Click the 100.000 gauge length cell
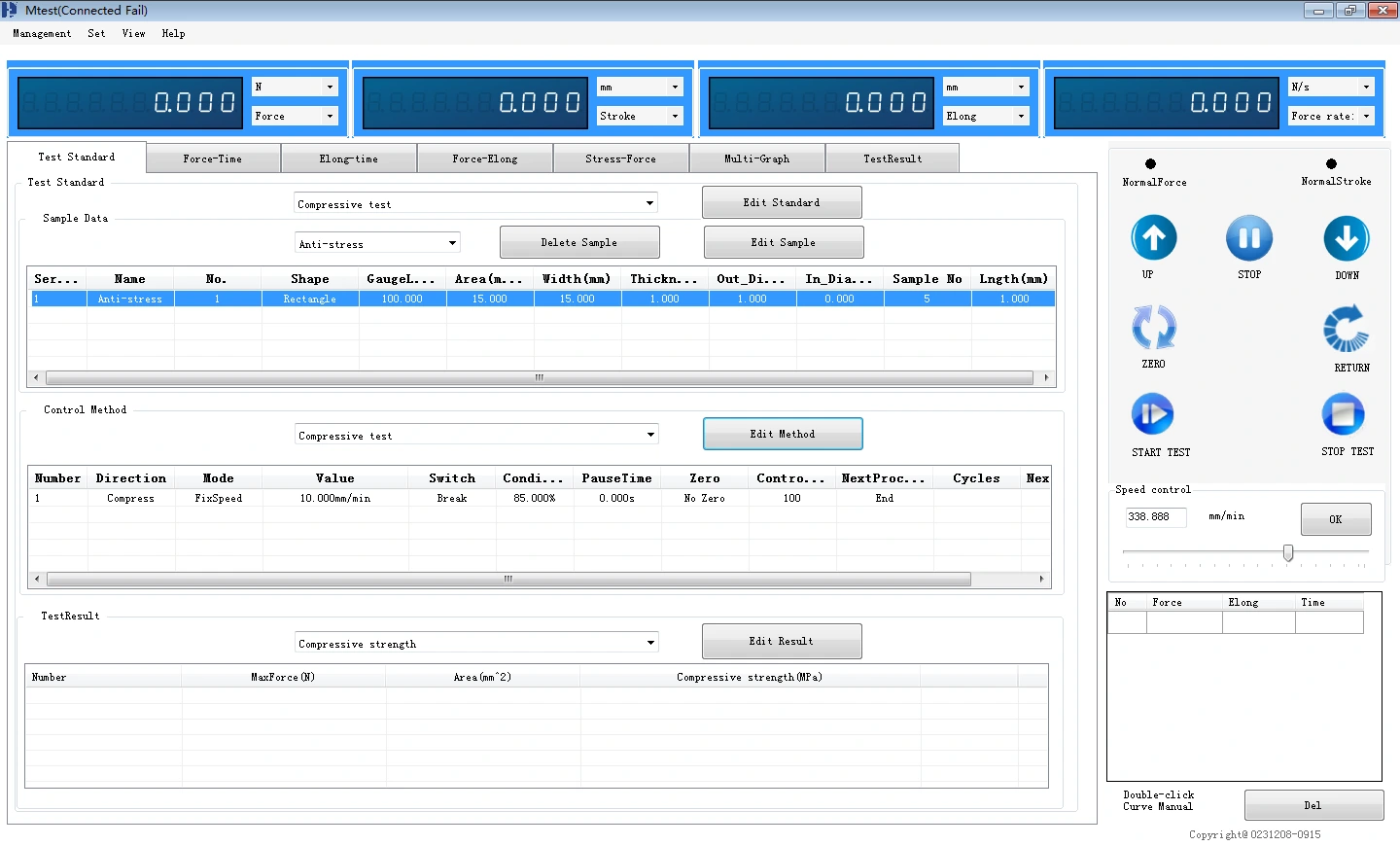 click(402, 299)
